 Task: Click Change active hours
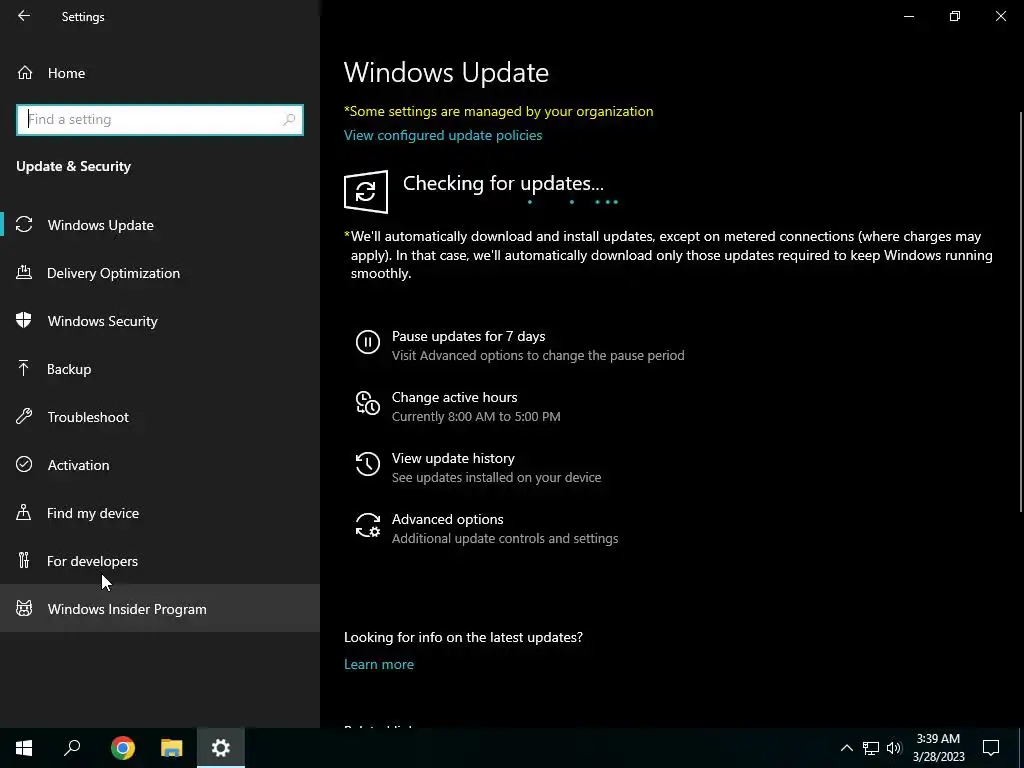point(455,397)
